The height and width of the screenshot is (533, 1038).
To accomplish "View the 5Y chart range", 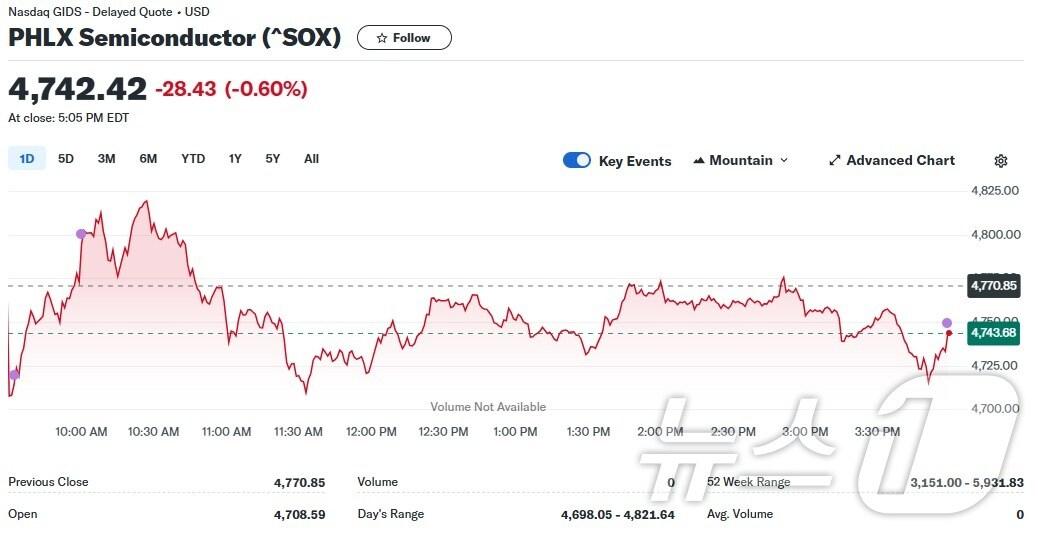I will pyautogui.click(x=273, y=158).
